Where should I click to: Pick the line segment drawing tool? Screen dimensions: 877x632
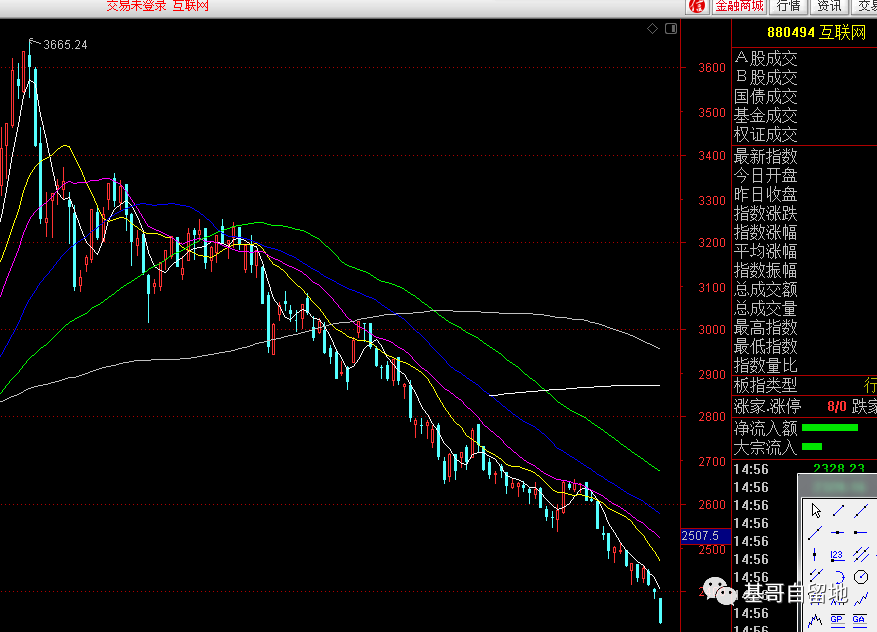pos(838,510)
